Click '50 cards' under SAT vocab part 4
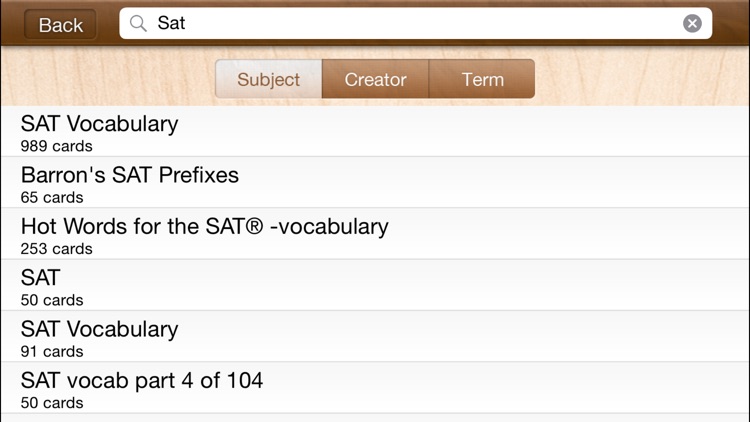 point(52,403)
